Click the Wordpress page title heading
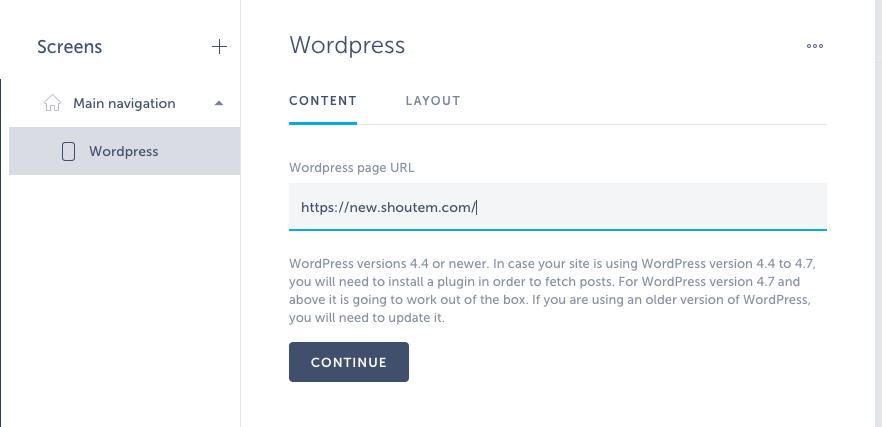The height and width of the screenshot is (427, 882). (347, 45)
